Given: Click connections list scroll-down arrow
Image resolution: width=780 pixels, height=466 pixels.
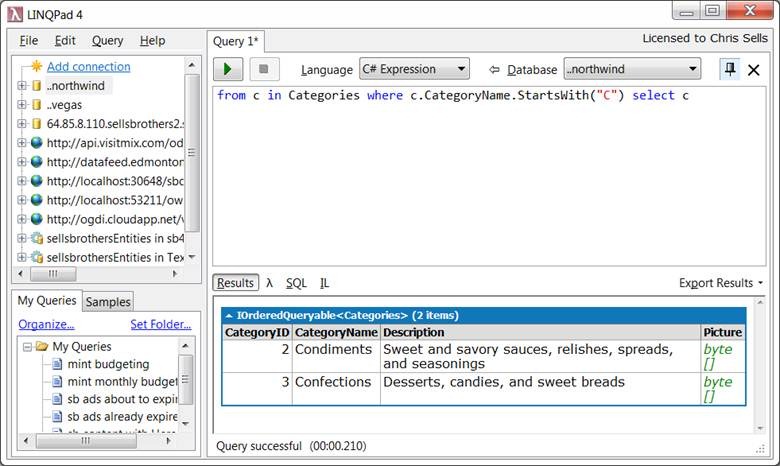Looking at the screenshot, I should 192,257.
